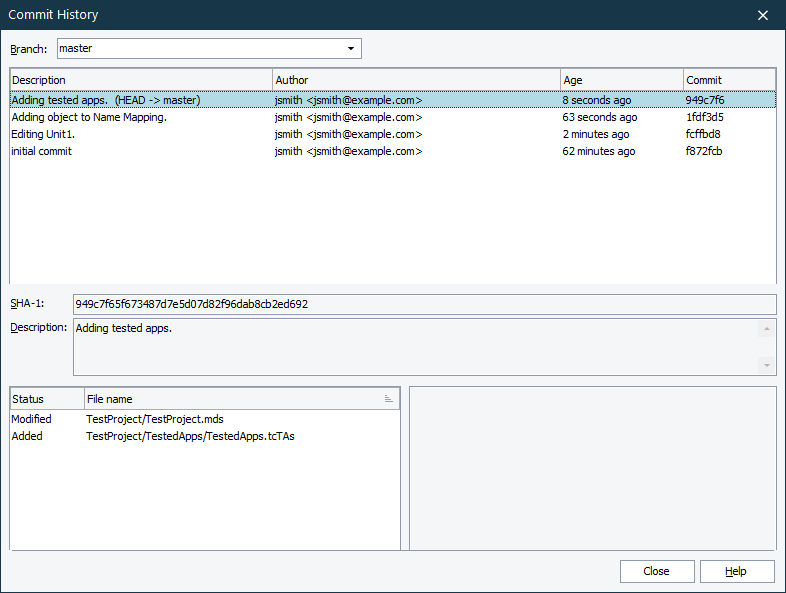The width and height of the screenshot is (786, 593).
Task: Select the 'initial commit' row
Action: click(x=42, y=151)
